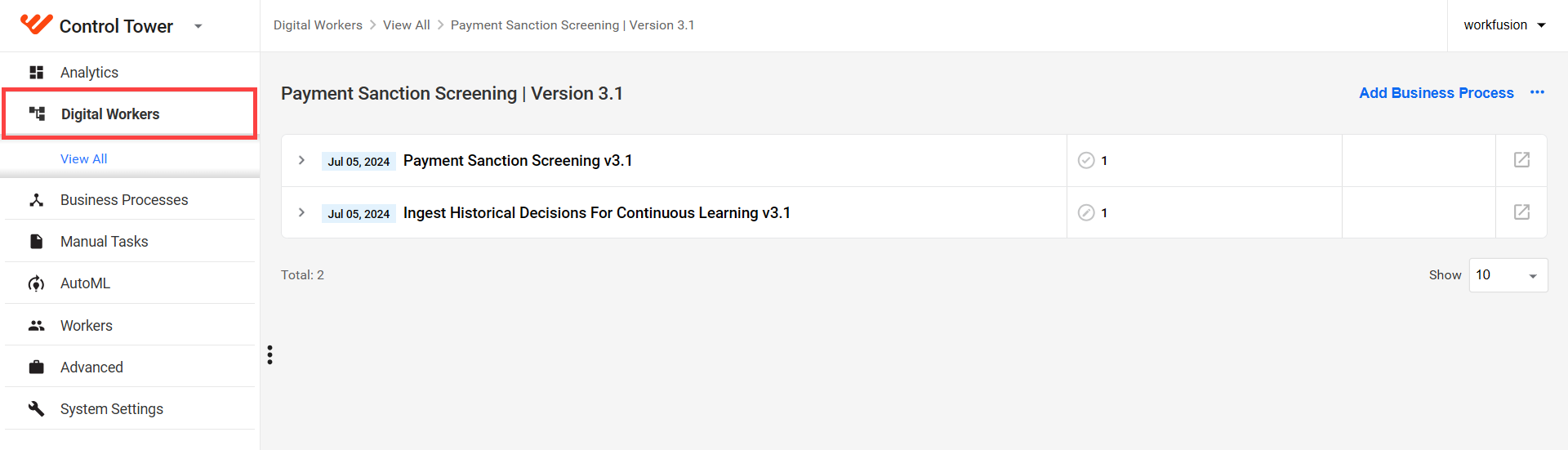Click the AutoML sidebar icon
The image size is (1568, 450).
point(36,283)
